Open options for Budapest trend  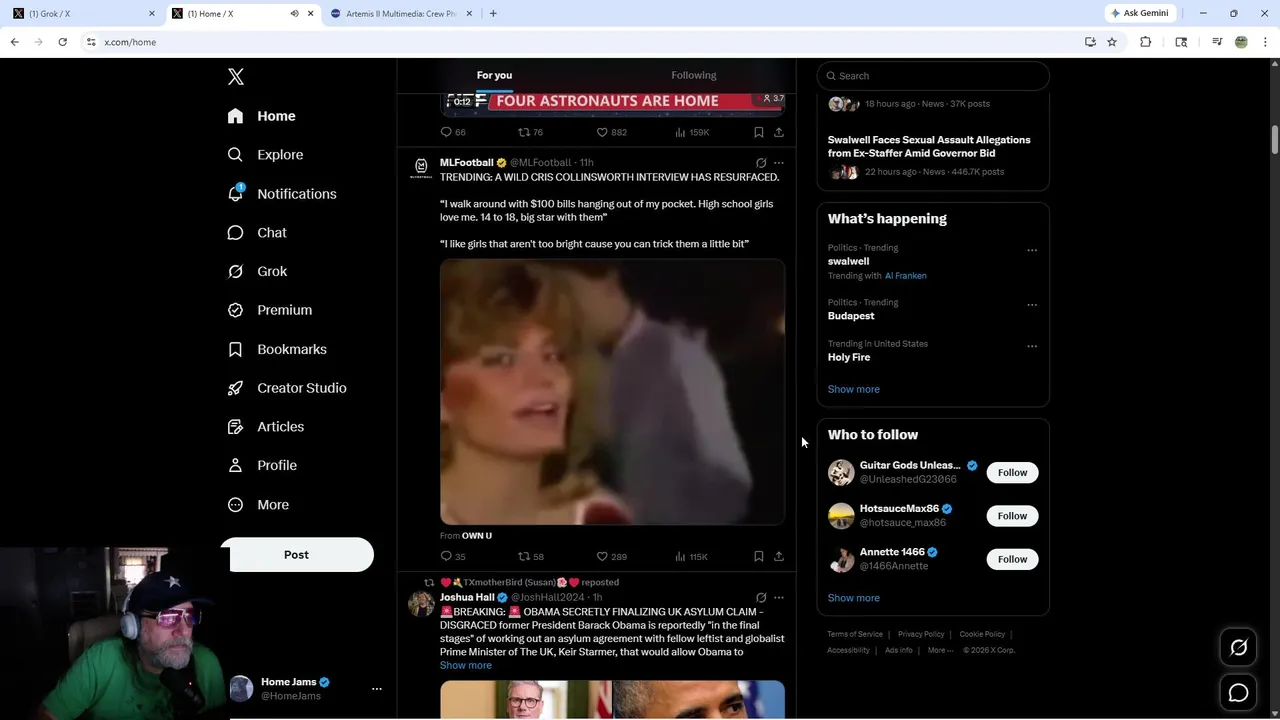1032,305
